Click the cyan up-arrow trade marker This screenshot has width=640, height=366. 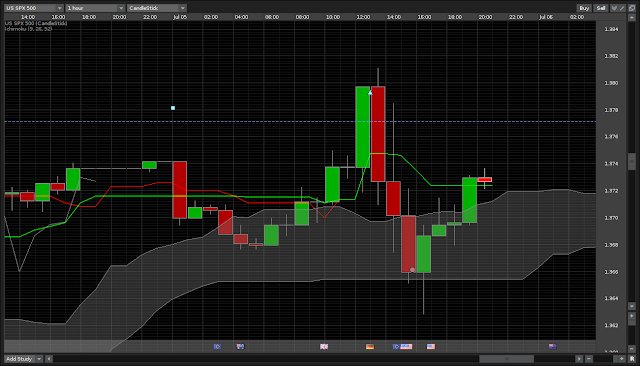point(370,93)
